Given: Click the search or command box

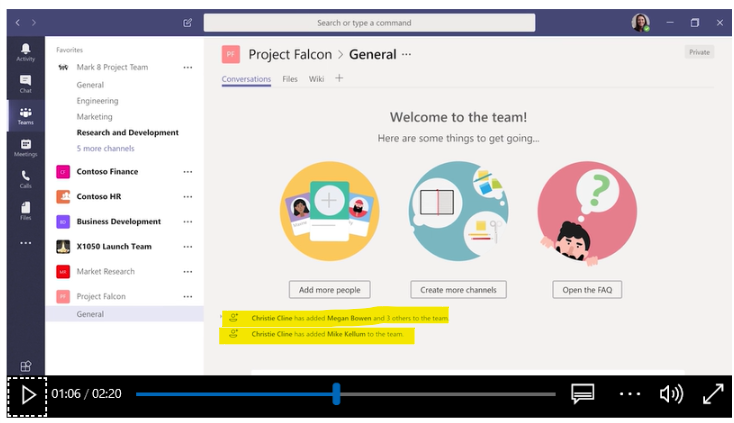Looking at the screenshot, I should (x=369, y=22).
